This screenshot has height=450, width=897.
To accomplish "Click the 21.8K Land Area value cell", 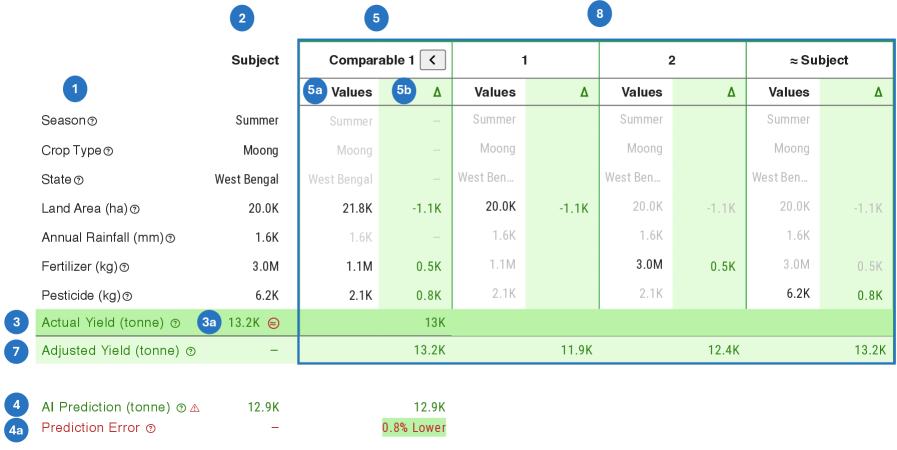I will pos(357,208).
